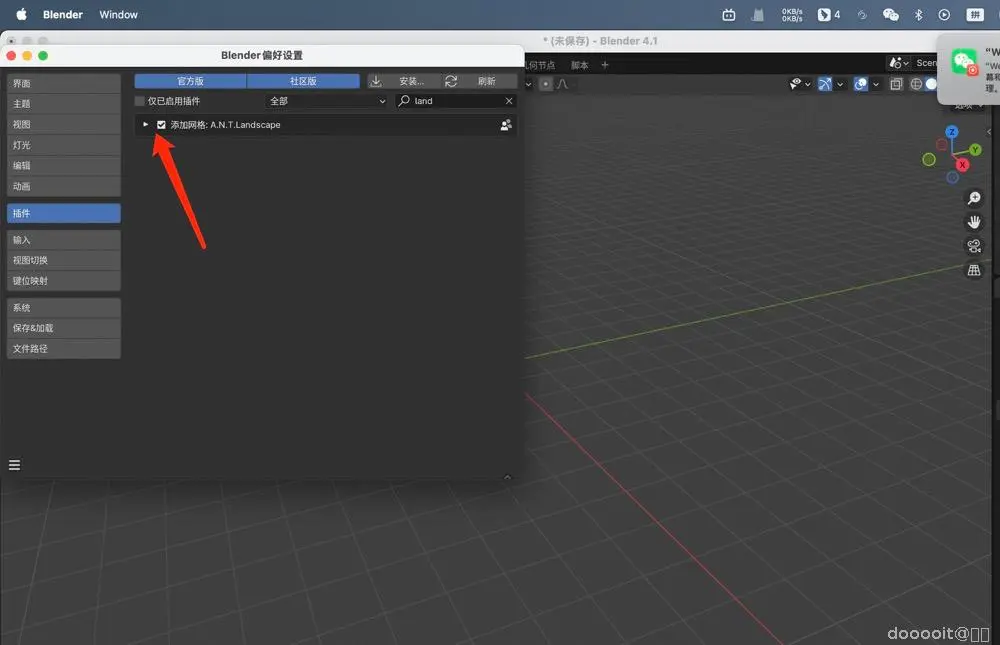Open the 视图 preferences section
Viewport: 1000px width, 645px height.
tap(64, 124)
